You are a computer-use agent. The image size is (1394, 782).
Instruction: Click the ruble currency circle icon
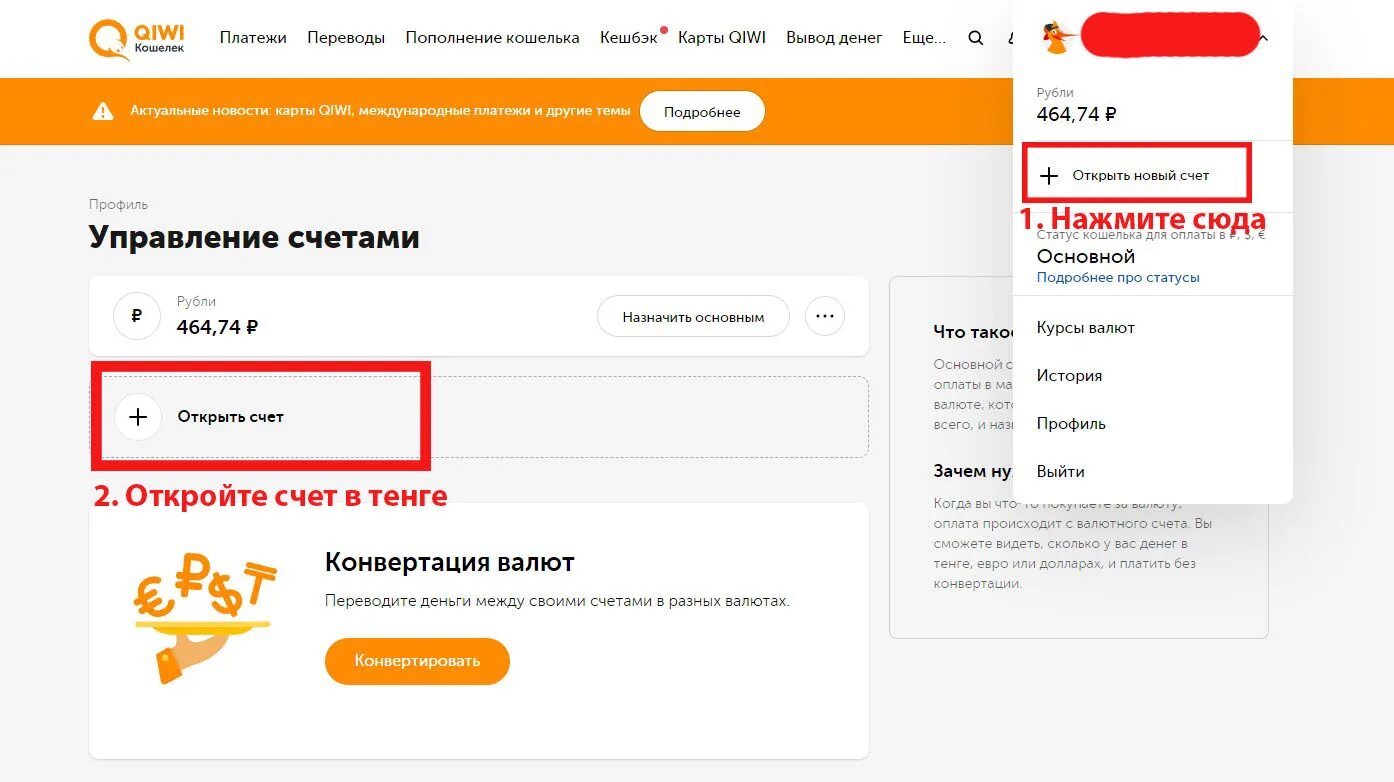click(137, 316)
